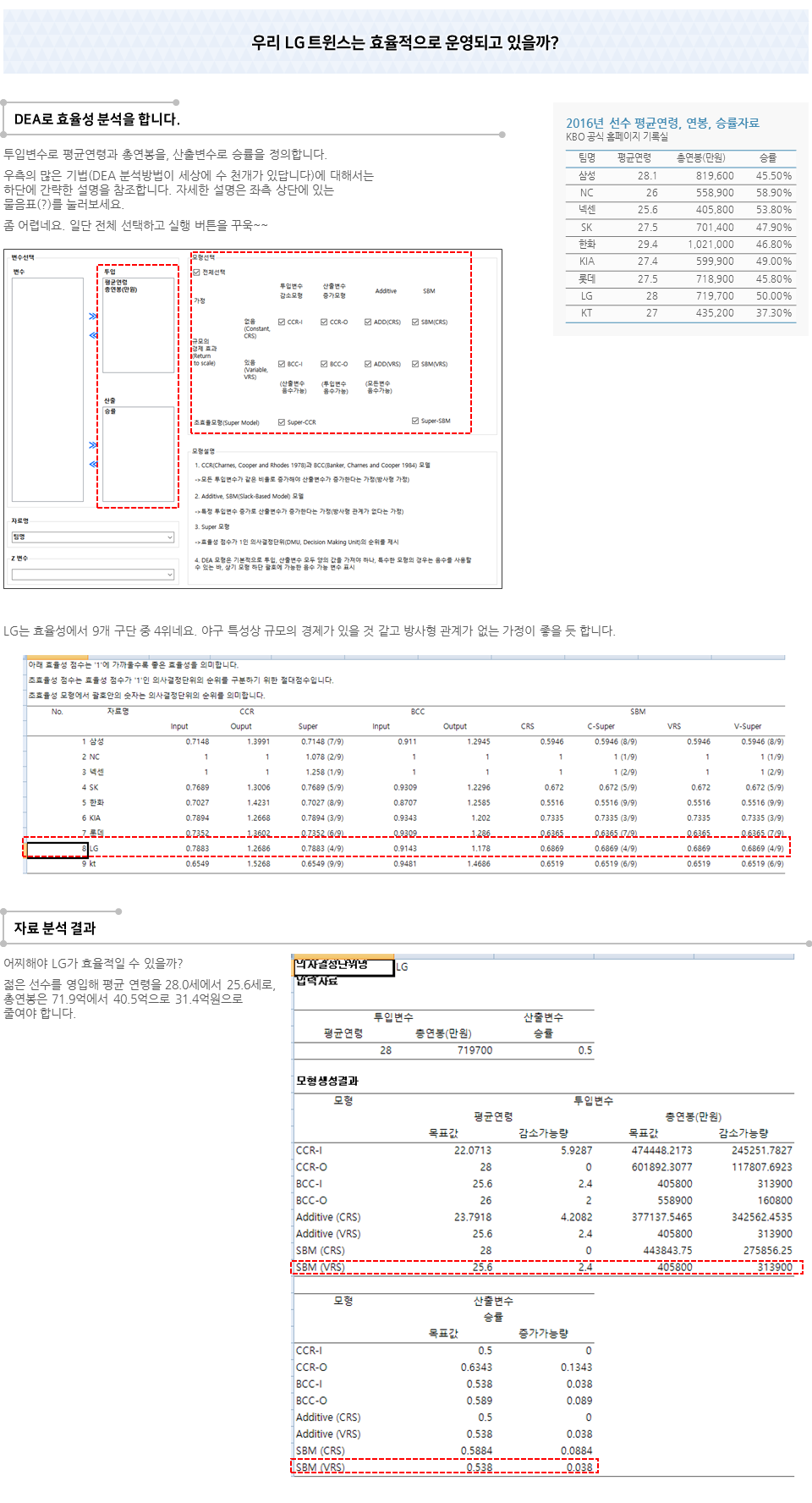Click the target value 22.0713
Screen dimensions: 812x1503
click(x=472, y=1151)
